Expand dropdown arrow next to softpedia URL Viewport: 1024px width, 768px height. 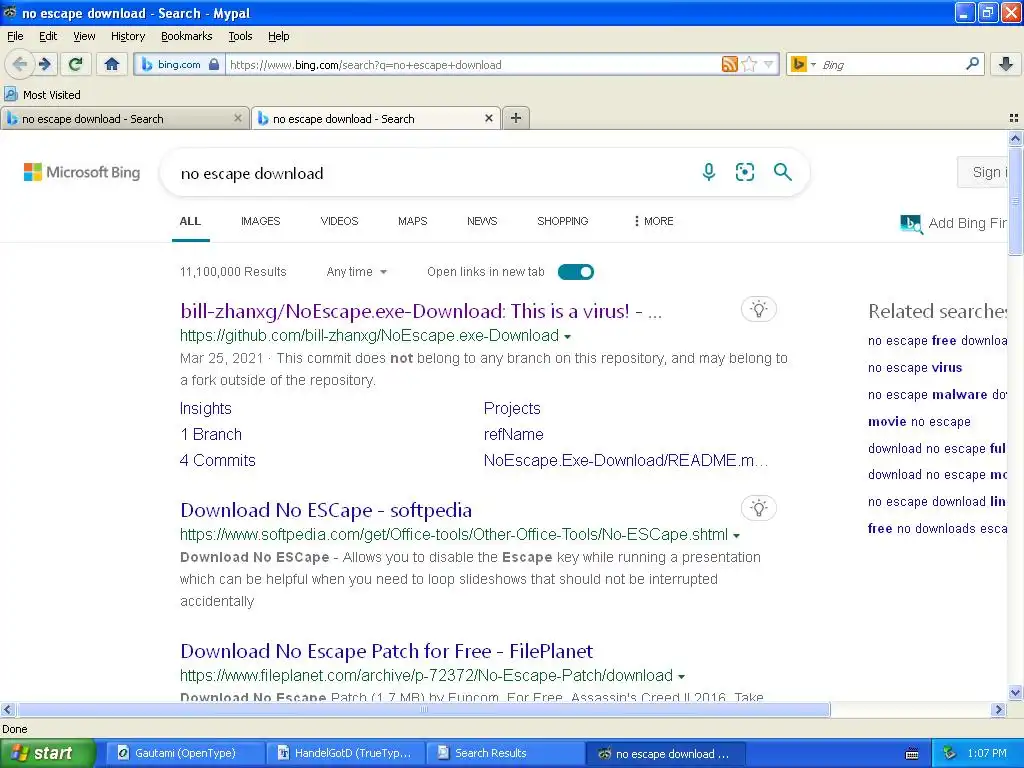tap(737, 536)
